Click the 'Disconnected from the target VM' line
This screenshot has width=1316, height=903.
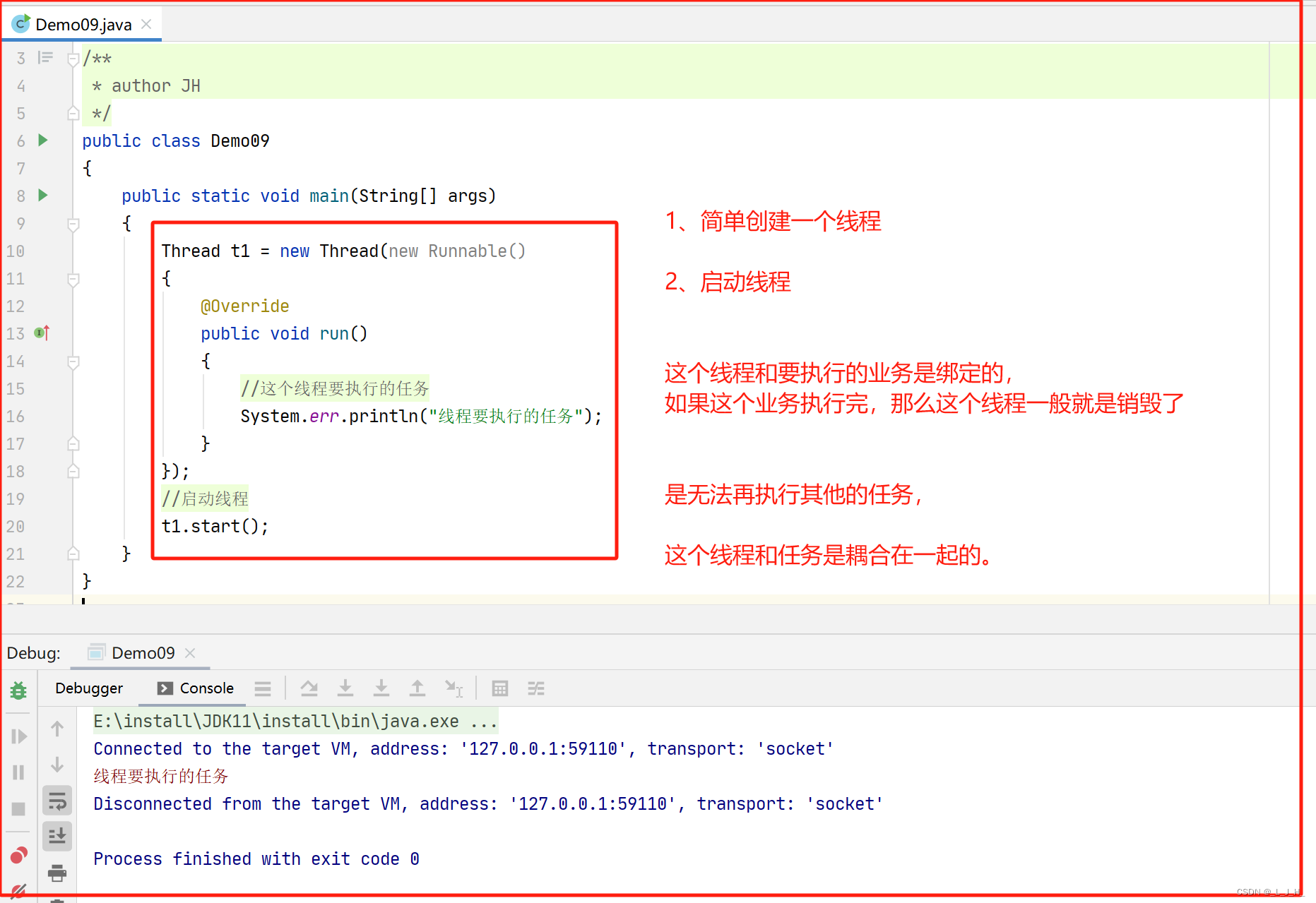point(488,803)
